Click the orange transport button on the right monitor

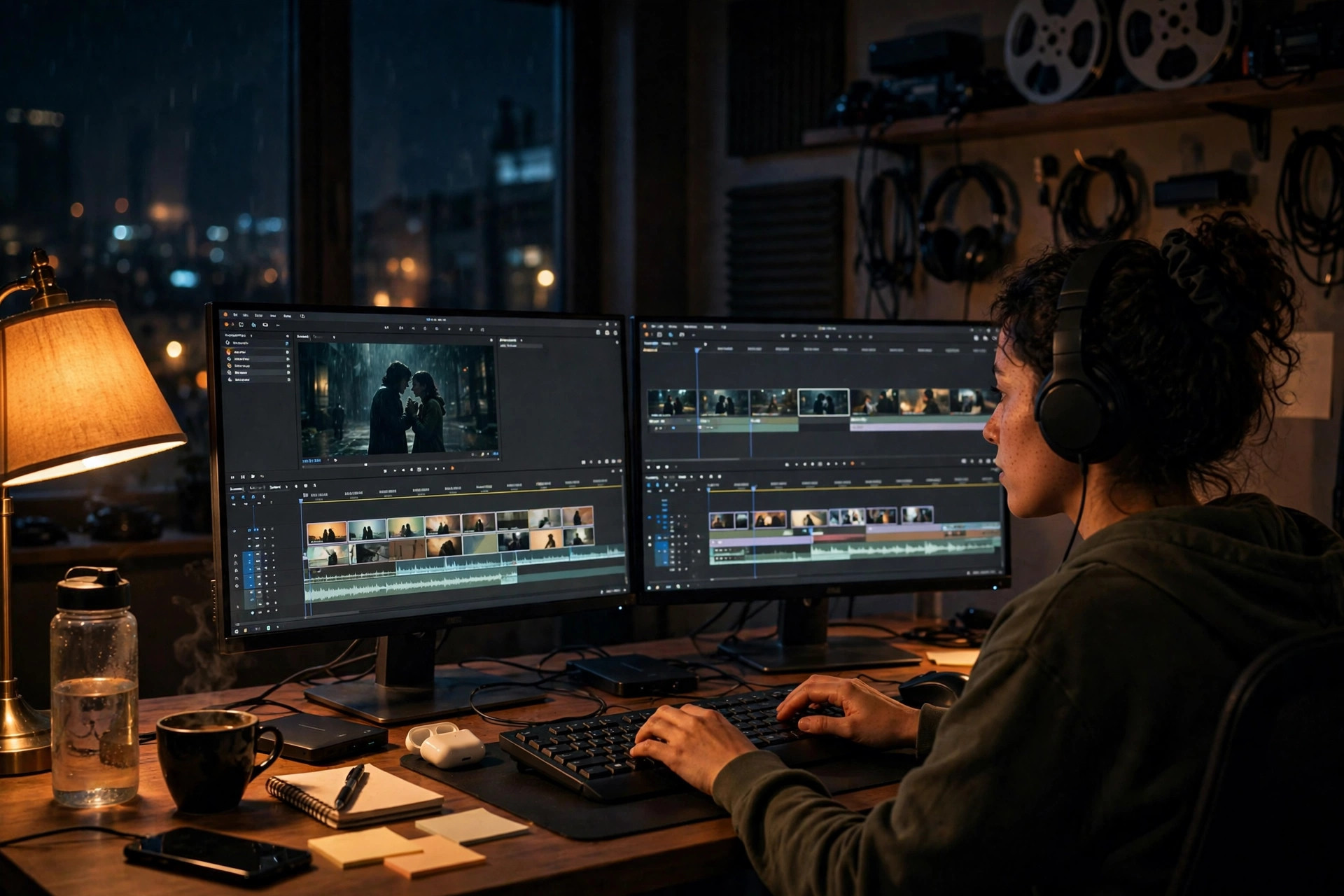coord(853,463)
